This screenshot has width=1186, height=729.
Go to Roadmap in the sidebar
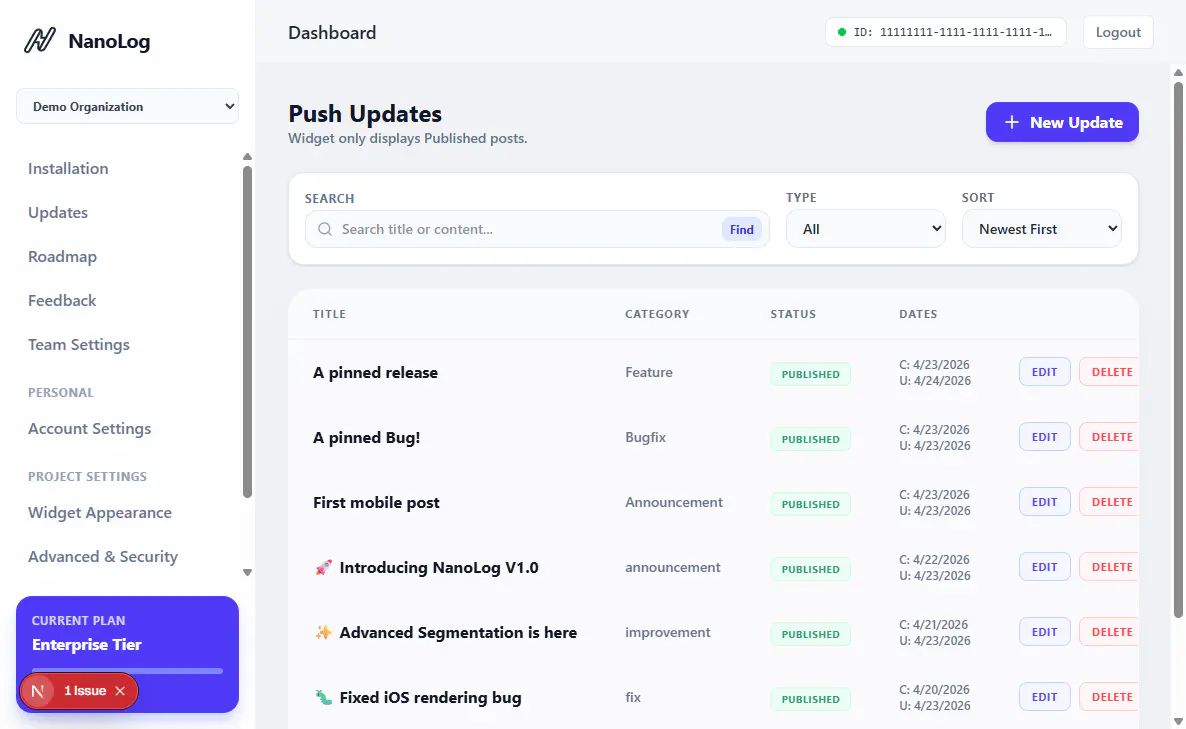(x=62, y=257)
